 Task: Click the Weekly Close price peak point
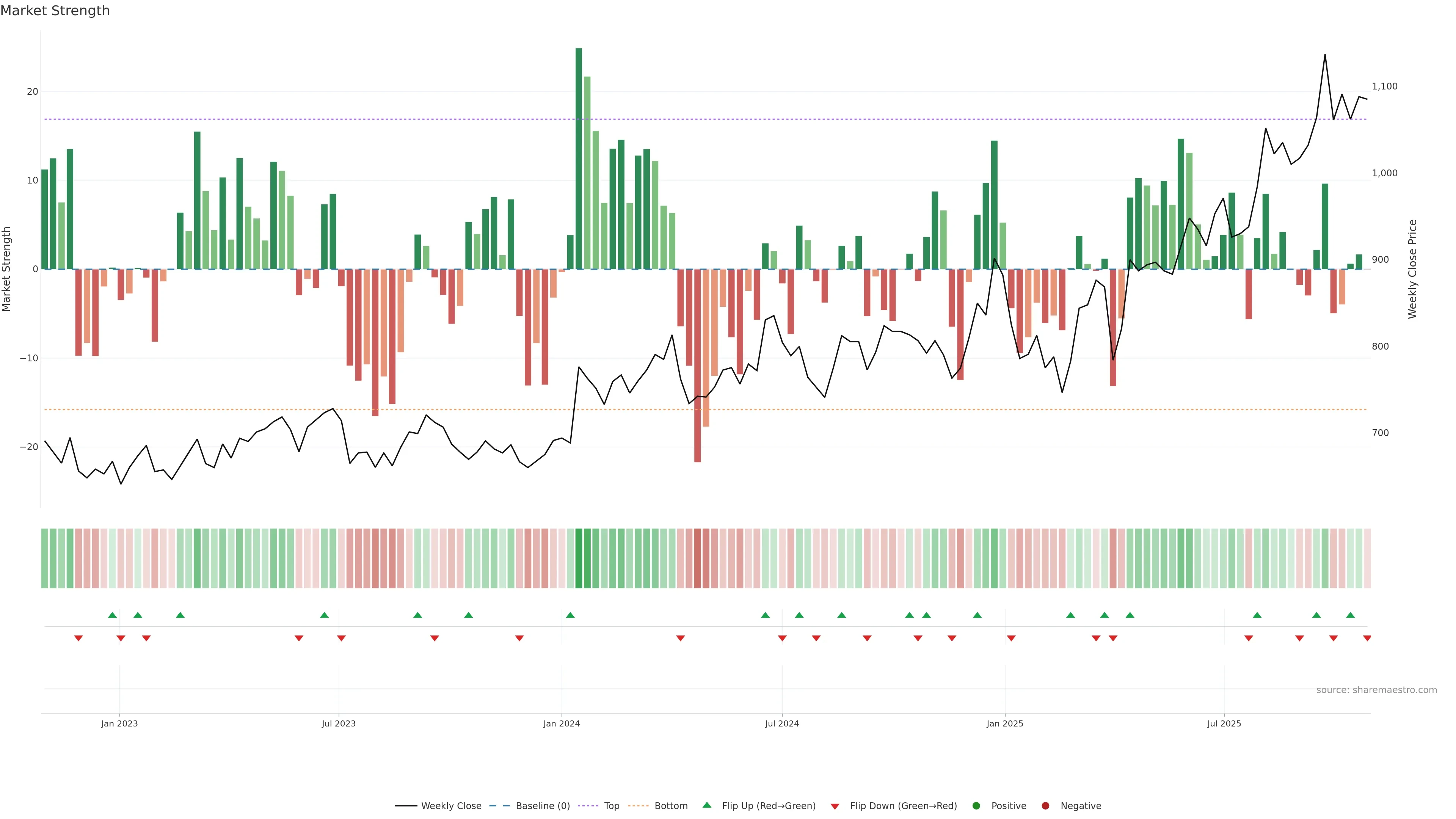[1325, 55]
